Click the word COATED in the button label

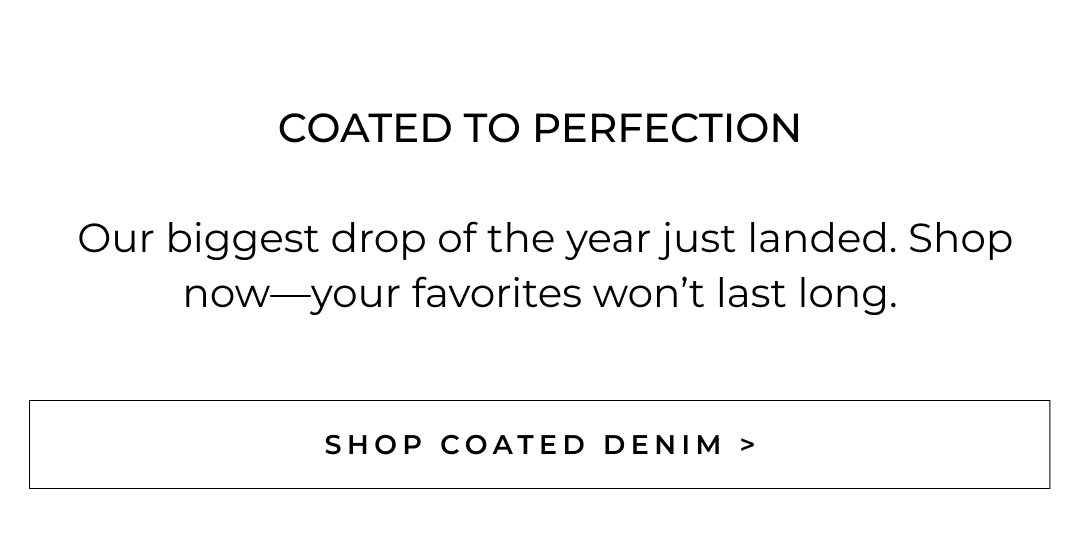(x=513, y=445)
